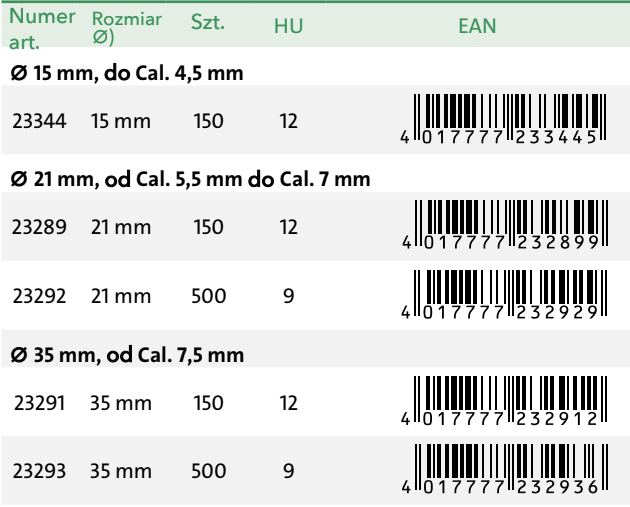This screenshot has height=507, width=630.
Task: Click the Ø 15 mm group heading
Action: [127, 74]
